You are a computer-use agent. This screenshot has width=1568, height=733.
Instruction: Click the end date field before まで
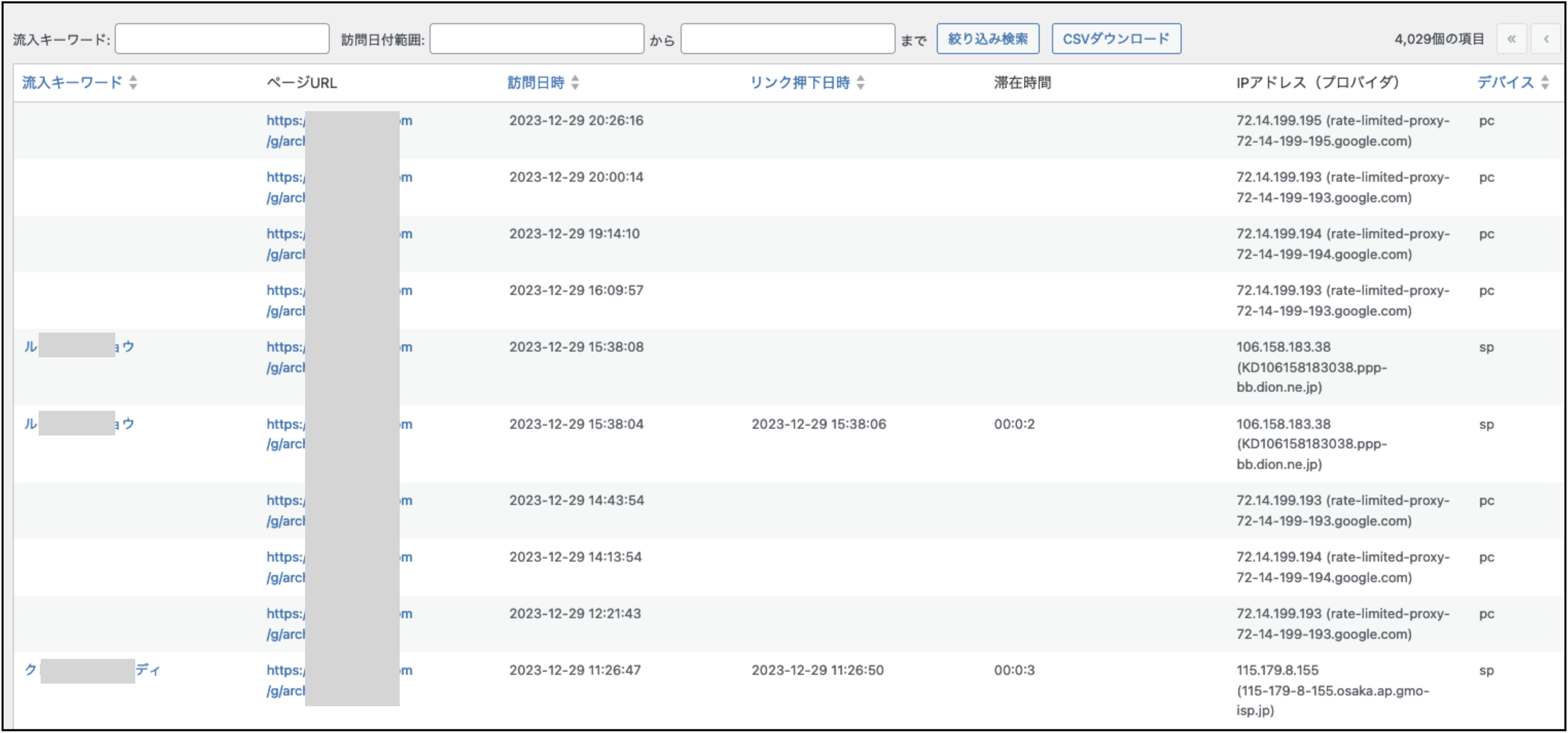tap(787, 39)
